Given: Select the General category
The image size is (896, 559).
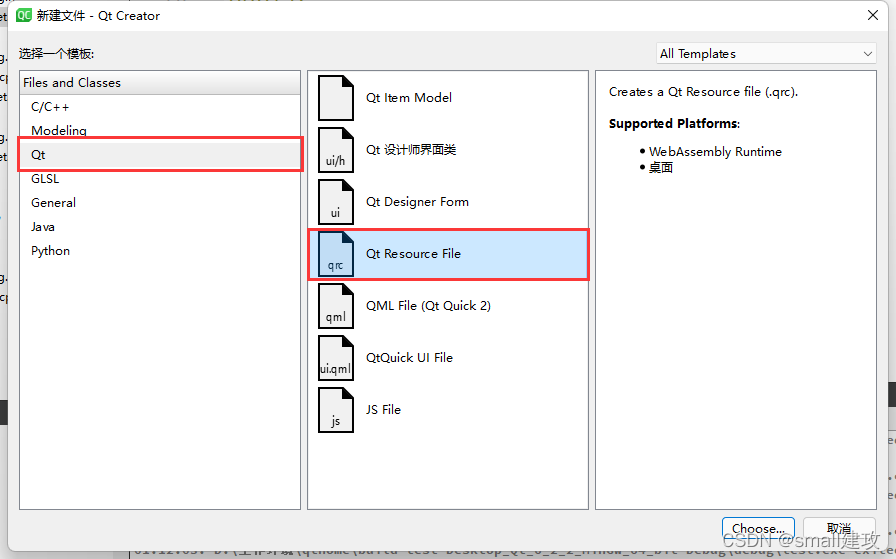Looking at the screenshot, I should 159,203.
